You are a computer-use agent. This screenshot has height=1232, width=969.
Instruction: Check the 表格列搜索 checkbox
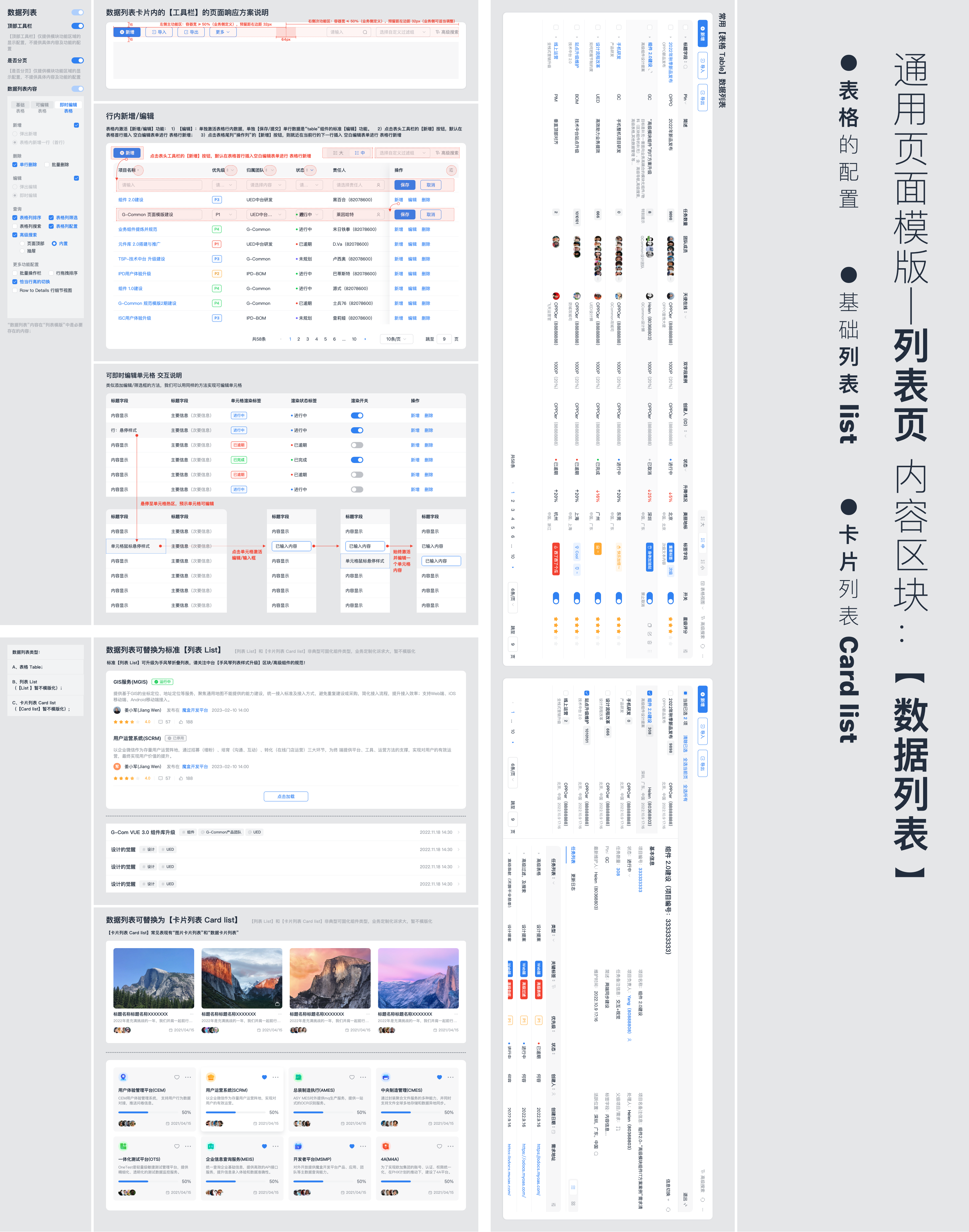coord(15,226)
